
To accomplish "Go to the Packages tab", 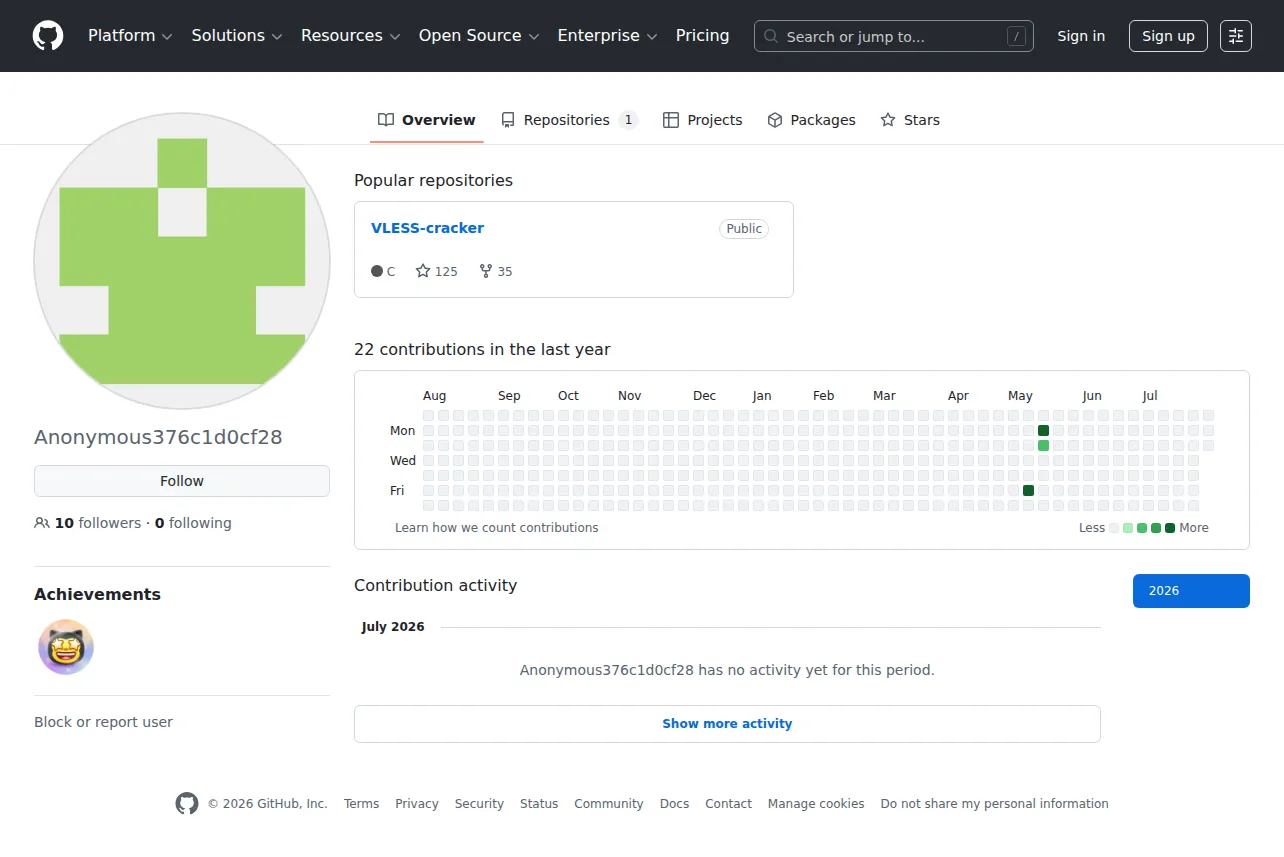I will [812, 120].
